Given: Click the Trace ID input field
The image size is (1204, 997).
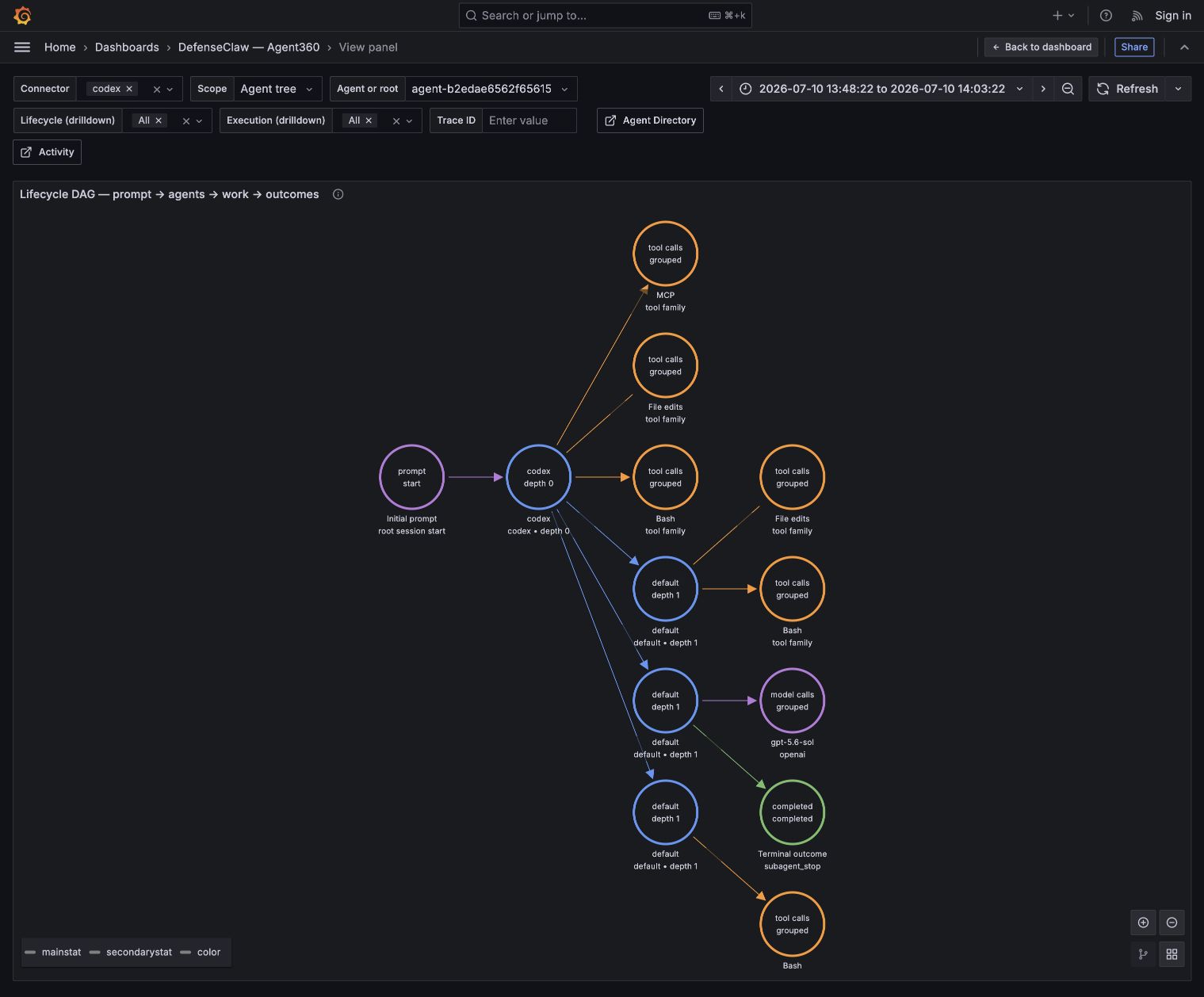Looking at the screenshot, I should coord(529,120).
